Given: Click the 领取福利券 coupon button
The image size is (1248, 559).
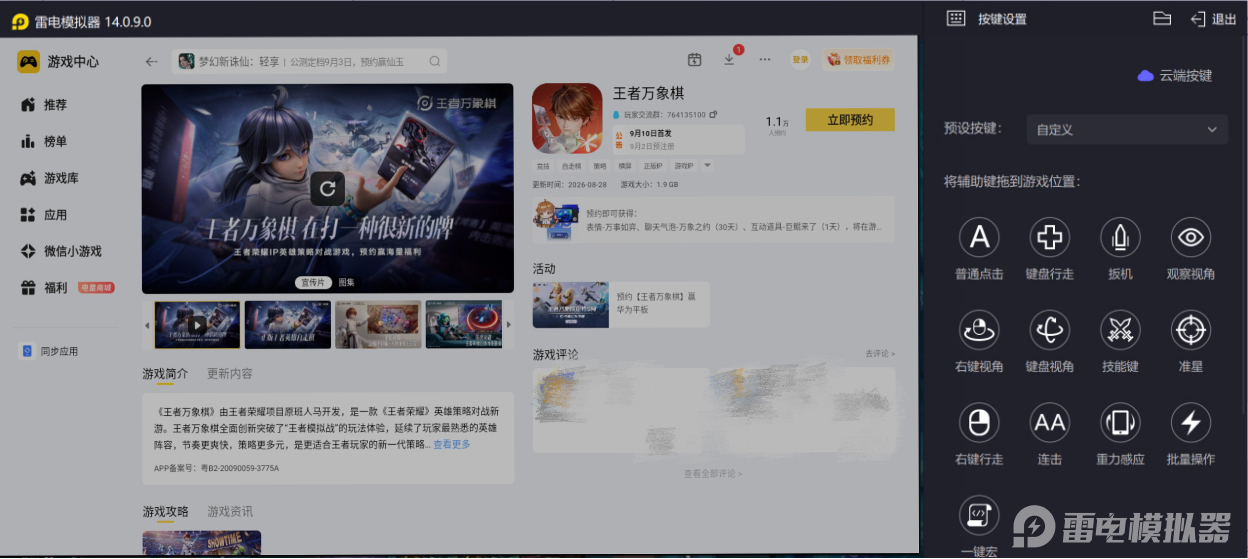Looking at the screenshot, I should point(858,60).
